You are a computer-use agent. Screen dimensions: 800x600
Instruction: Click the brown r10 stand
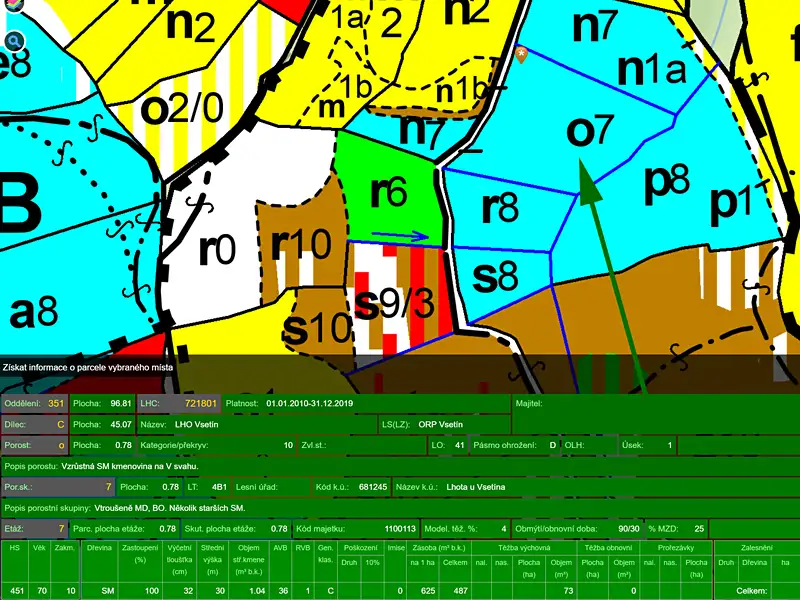(302, 243)
